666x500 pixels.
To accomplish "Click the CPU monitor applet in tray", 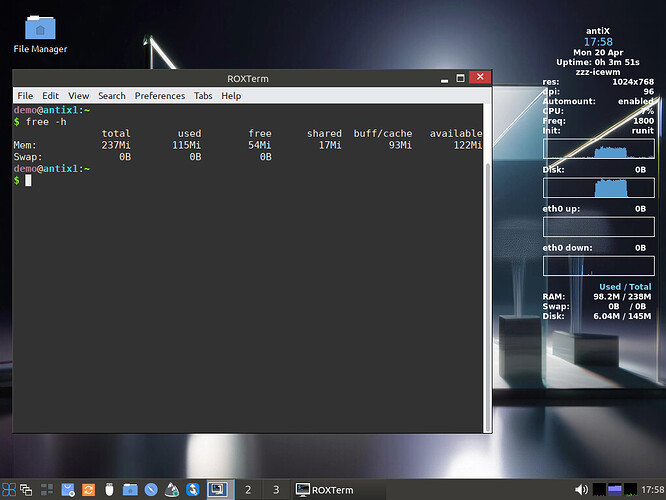I will tap(630, 490).
